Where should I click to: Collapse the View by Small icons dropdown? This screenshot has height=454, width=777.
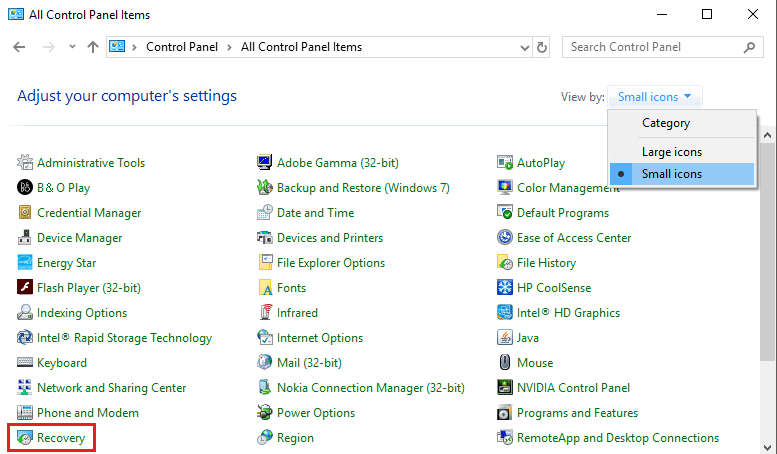[655, 97]
